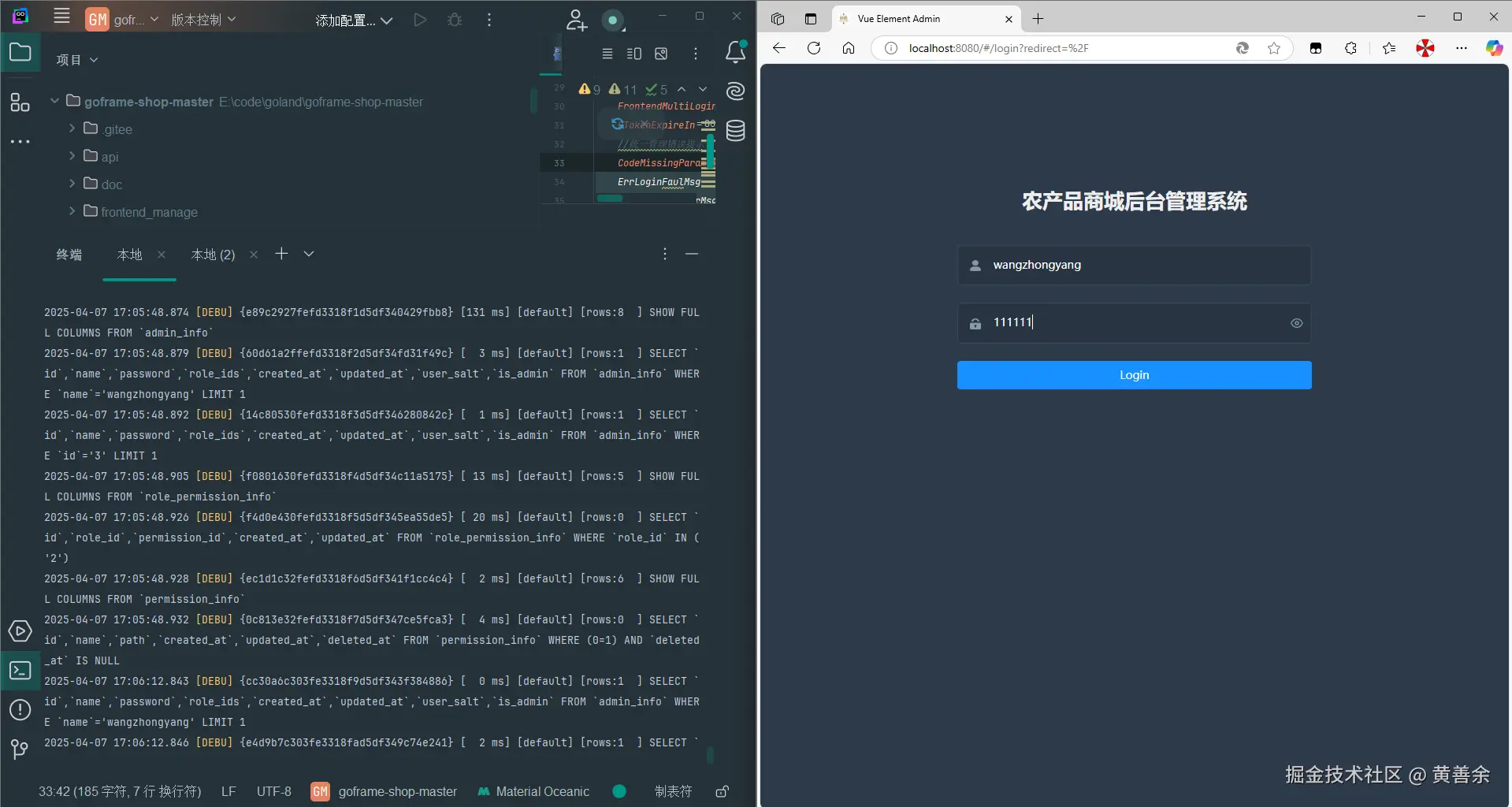Toggle the green status indicator in IDE title bar

(612, 20)
